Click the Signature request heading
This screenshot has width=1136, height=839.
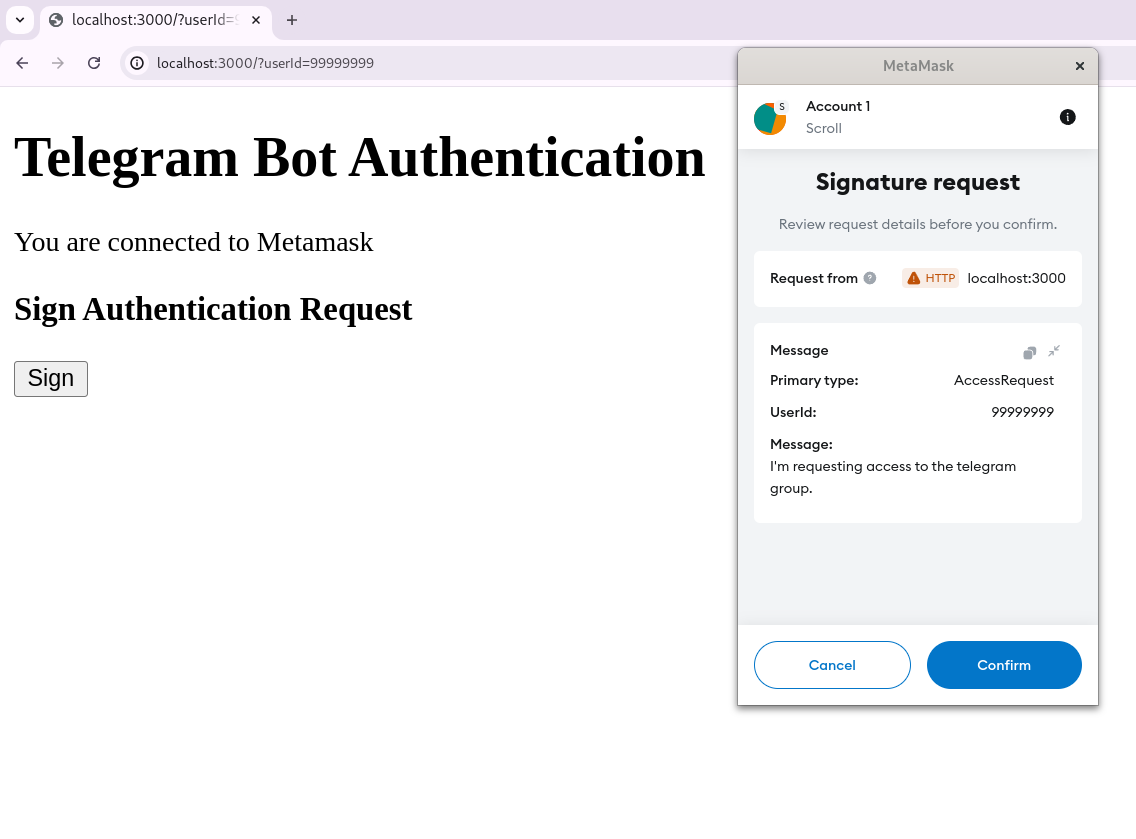click(917, 182)
